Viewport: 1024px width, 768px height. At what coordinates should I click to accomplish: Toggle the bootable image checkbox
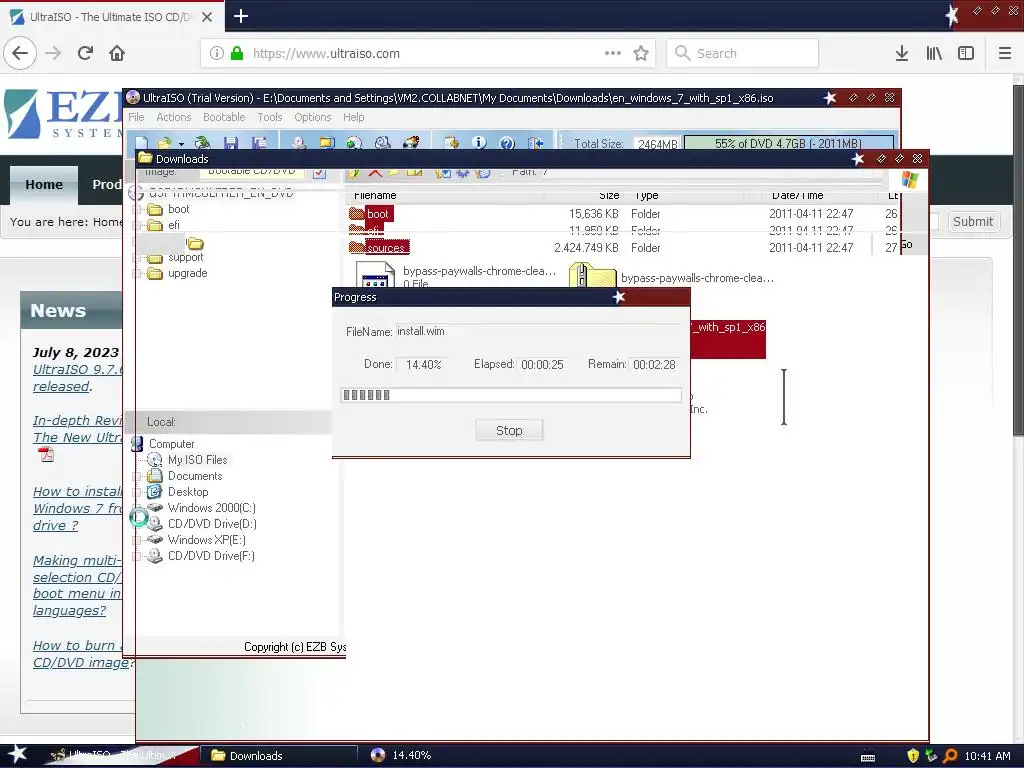tap(319, 172)
